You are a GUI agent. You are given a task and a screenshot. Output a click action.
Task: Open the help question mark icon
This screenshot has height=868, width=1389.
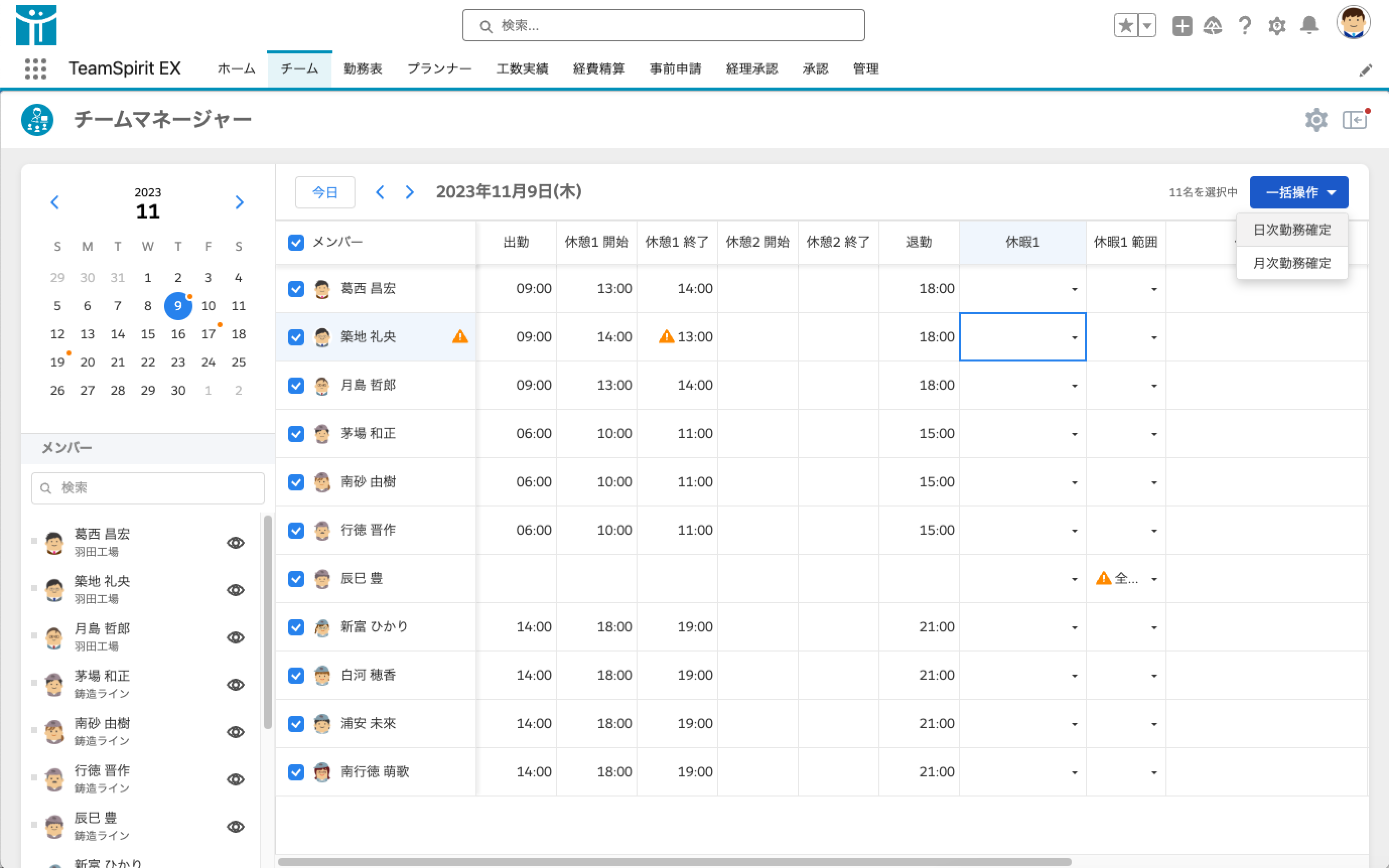tap(1244, 26)
